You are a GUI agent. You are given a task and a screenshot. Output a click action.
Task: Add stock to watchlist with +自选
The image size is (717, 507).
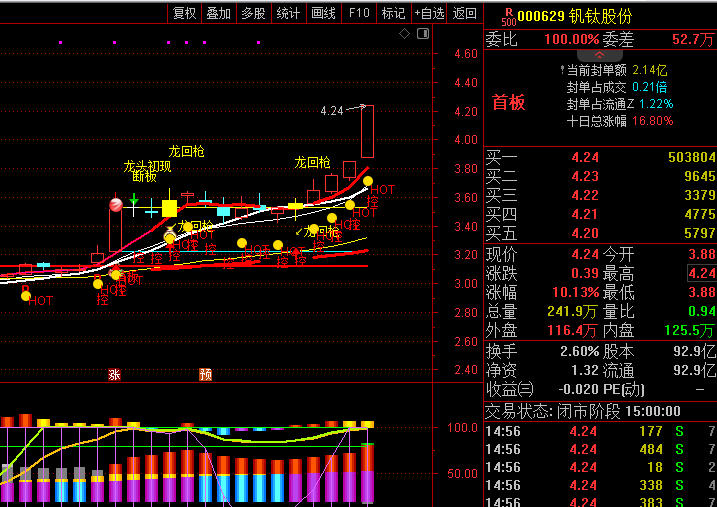point(427,13)
